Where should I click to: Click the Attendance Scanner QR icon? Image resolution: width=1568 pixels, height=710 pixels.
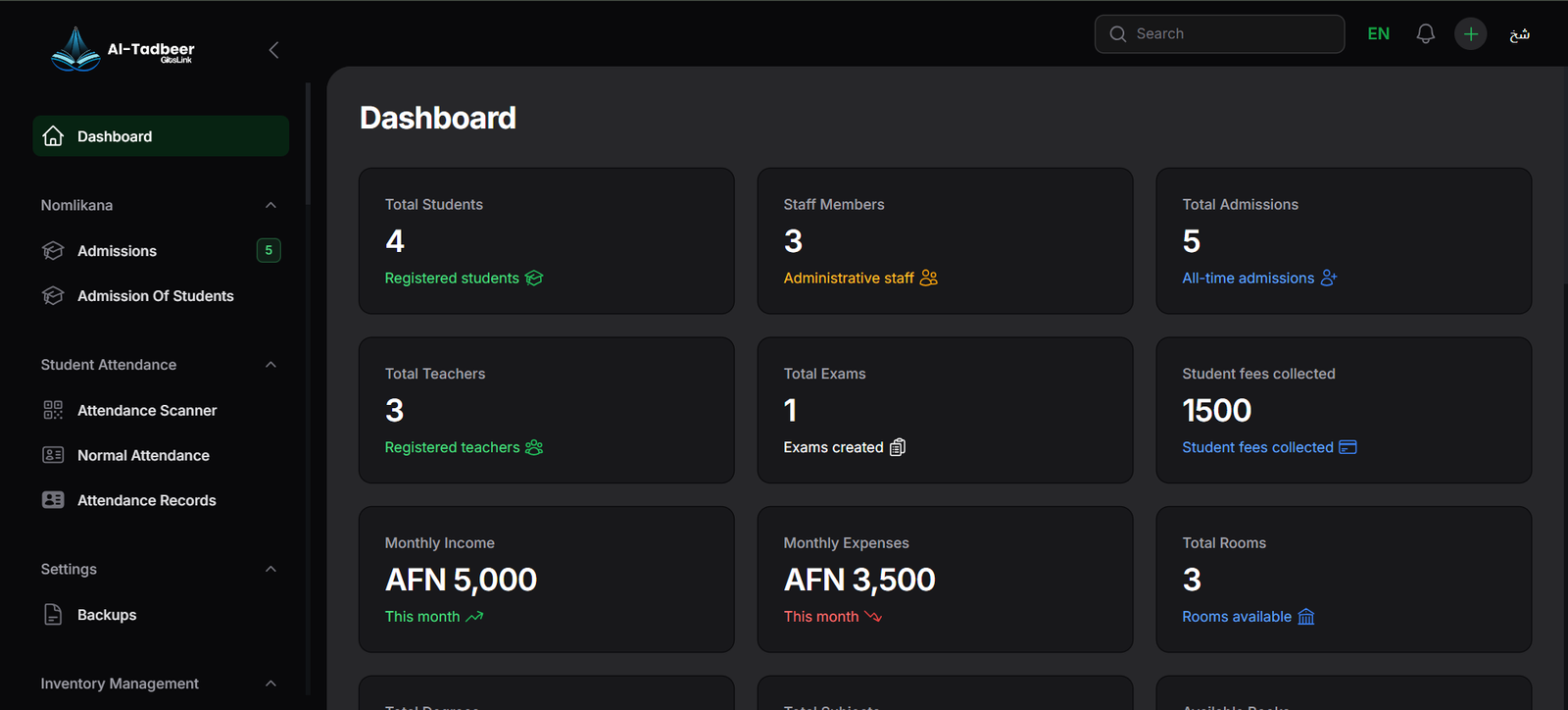coord(53,410)
